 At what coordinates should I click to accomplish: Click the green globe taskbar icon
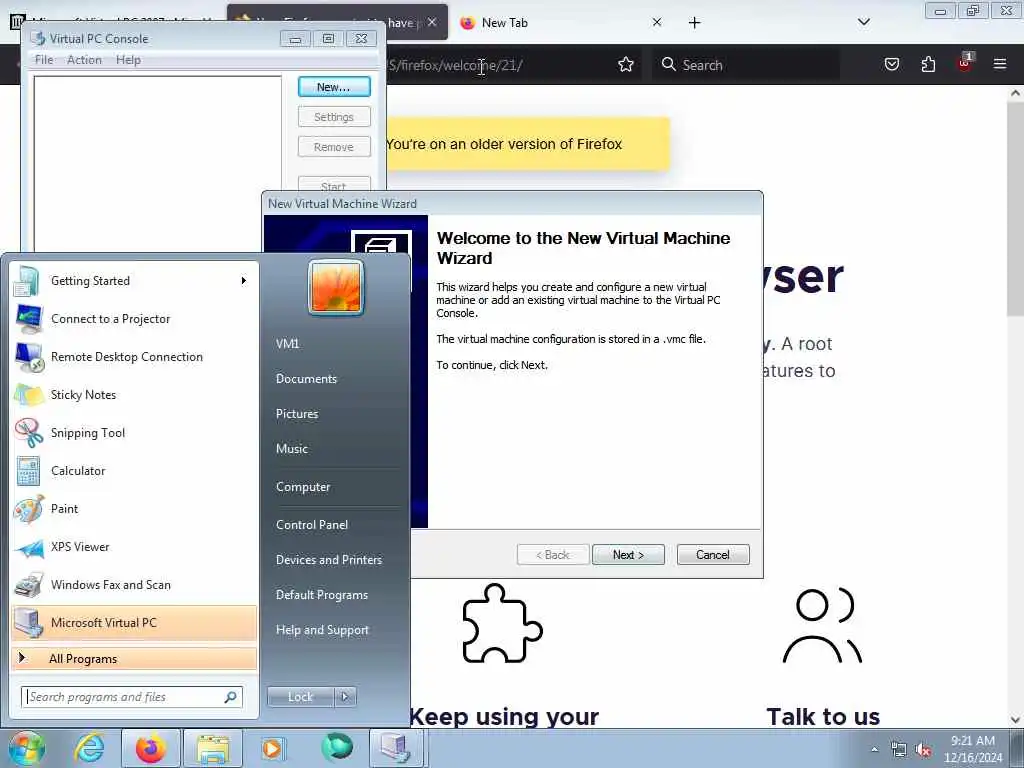click(337, 747)
